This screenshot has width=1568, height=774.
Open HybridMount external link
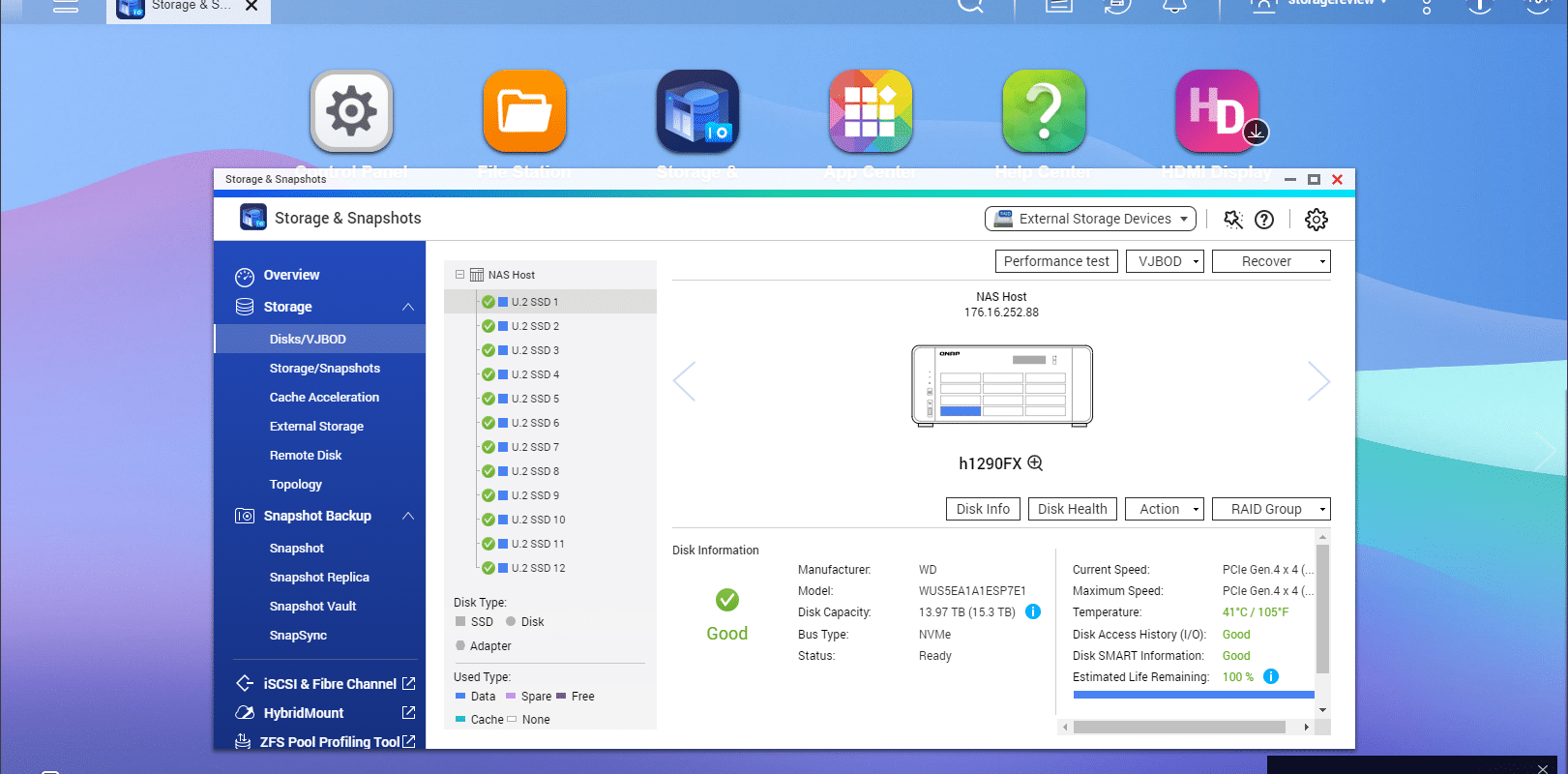pyautogui.click(x=409, y=713)
